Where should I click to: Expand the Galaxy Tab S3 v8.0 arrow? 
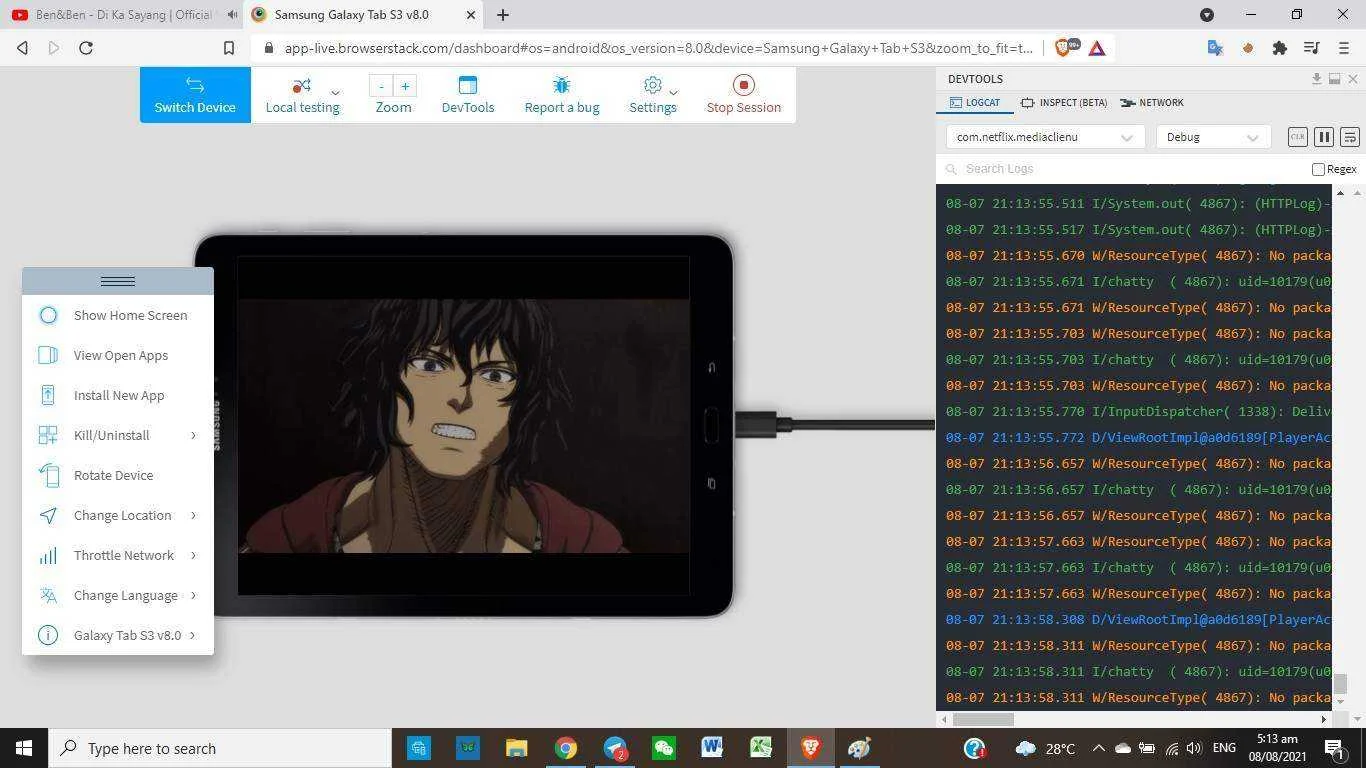[x=193, y=635]
